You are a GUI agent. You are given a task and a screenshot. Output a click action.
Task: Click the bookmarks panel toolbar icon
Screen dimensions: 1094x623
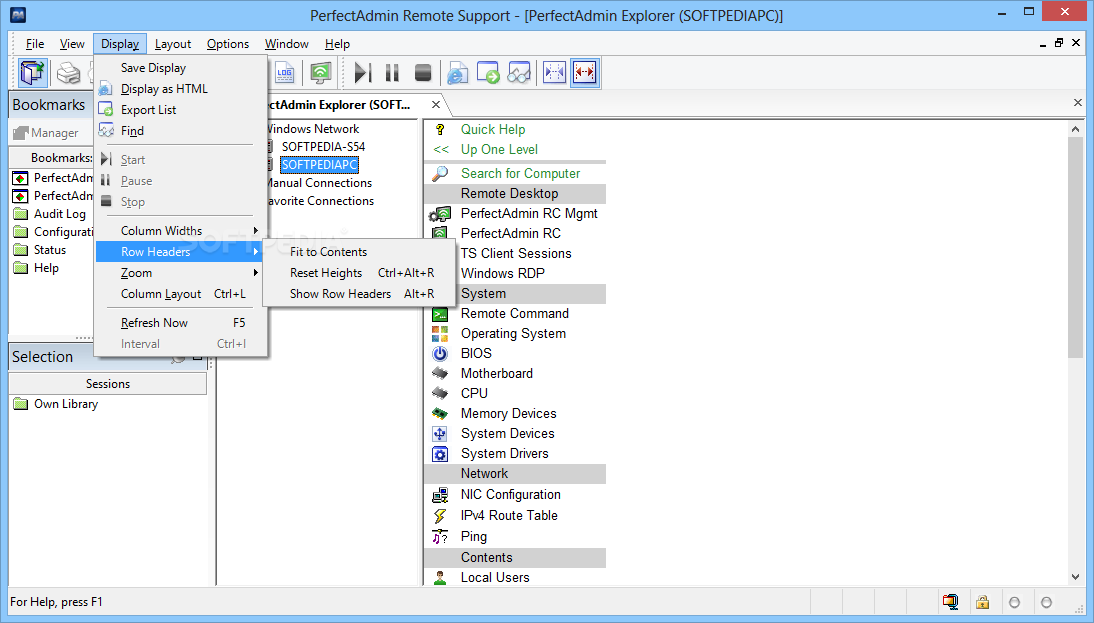[33, 73]
